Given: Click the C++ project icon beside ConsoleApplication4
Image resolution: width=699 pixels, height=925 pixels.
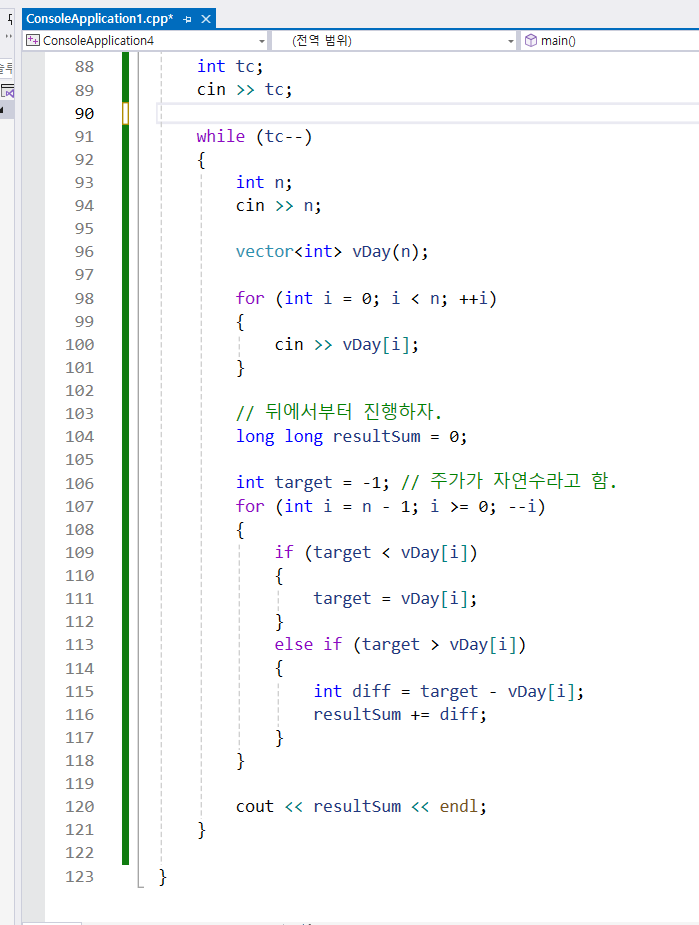Looking at the screenshot, I should [34, 41].
